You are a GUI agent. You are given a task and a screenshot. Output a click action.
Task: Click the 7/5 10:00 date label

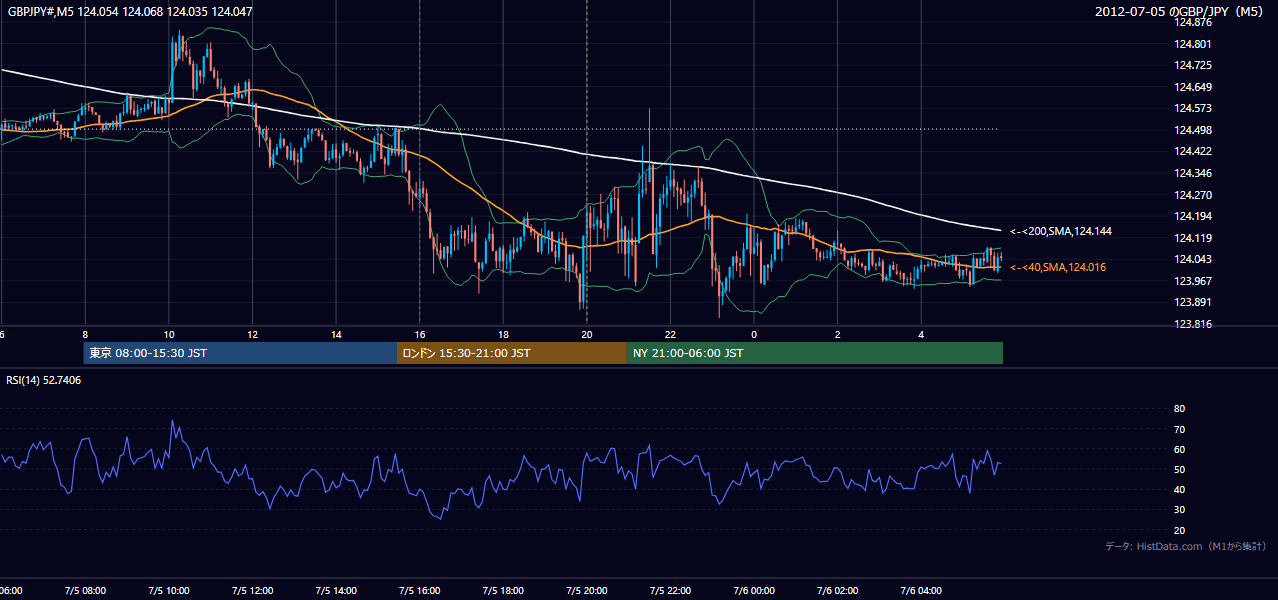point(169,591)
